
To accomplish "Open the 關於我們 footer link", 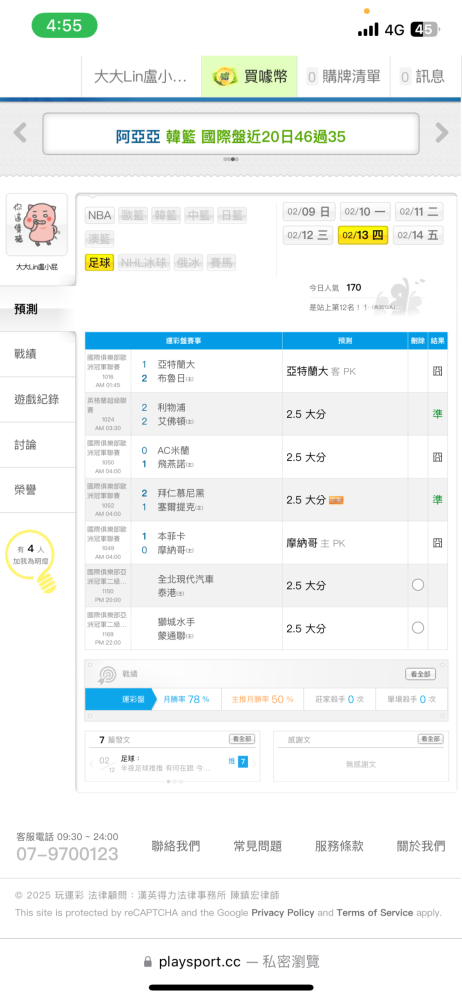I will [x=421, y=846].
